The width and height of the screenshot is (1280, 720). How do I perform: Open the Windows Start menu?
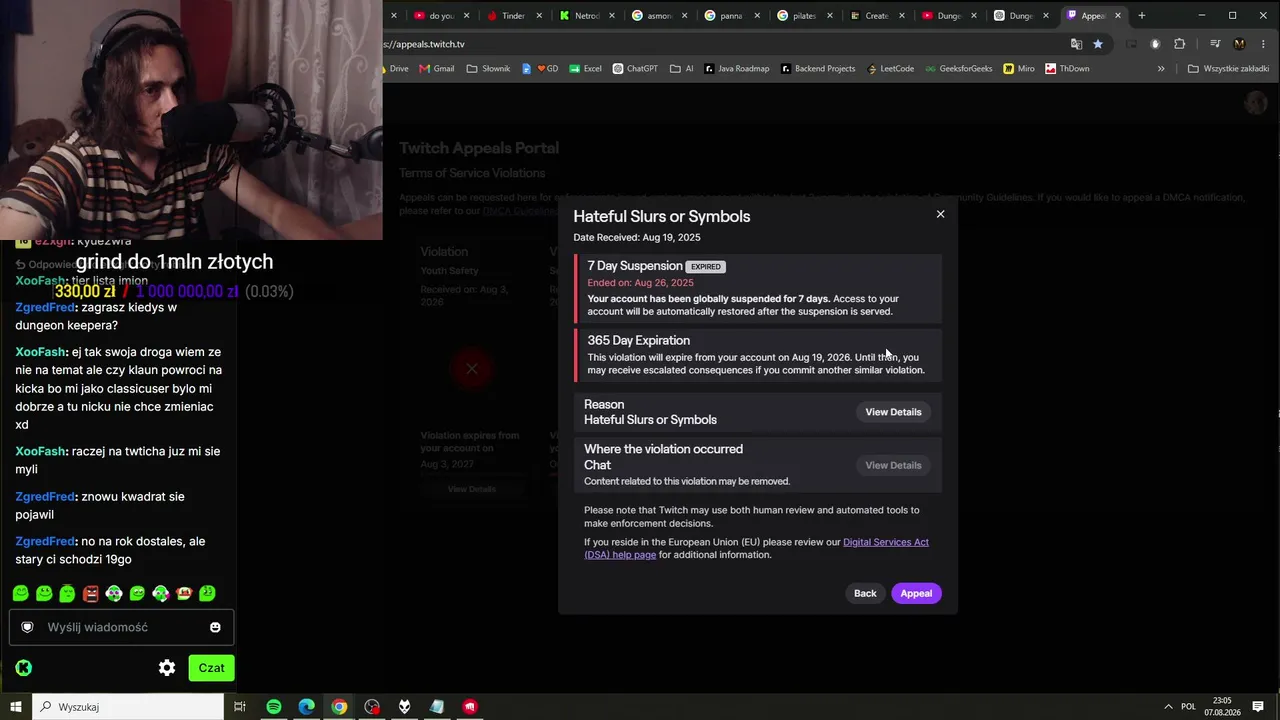point(15,707)
